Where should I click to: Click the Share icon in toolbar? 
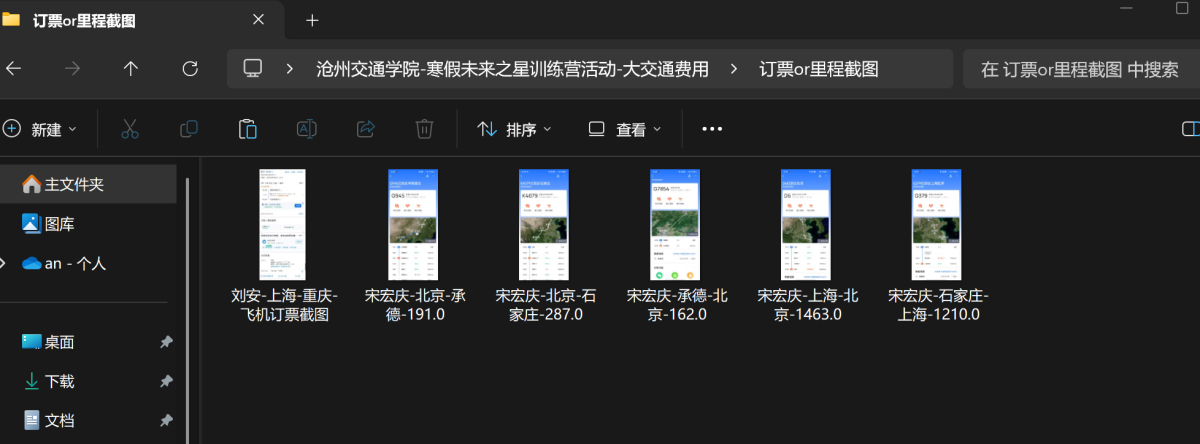point(365,129)
